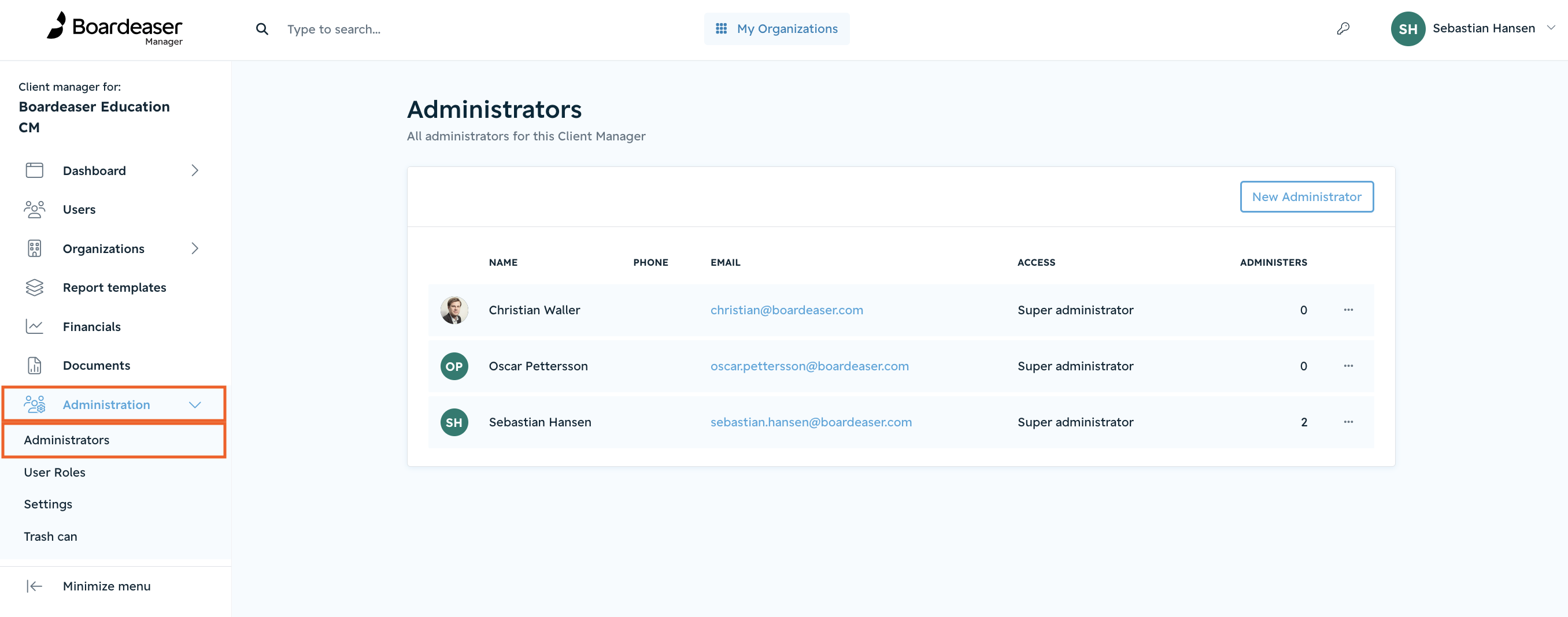Open My Organizations
This screenshot has width=1568, height=617.
(x=776, y=29)
